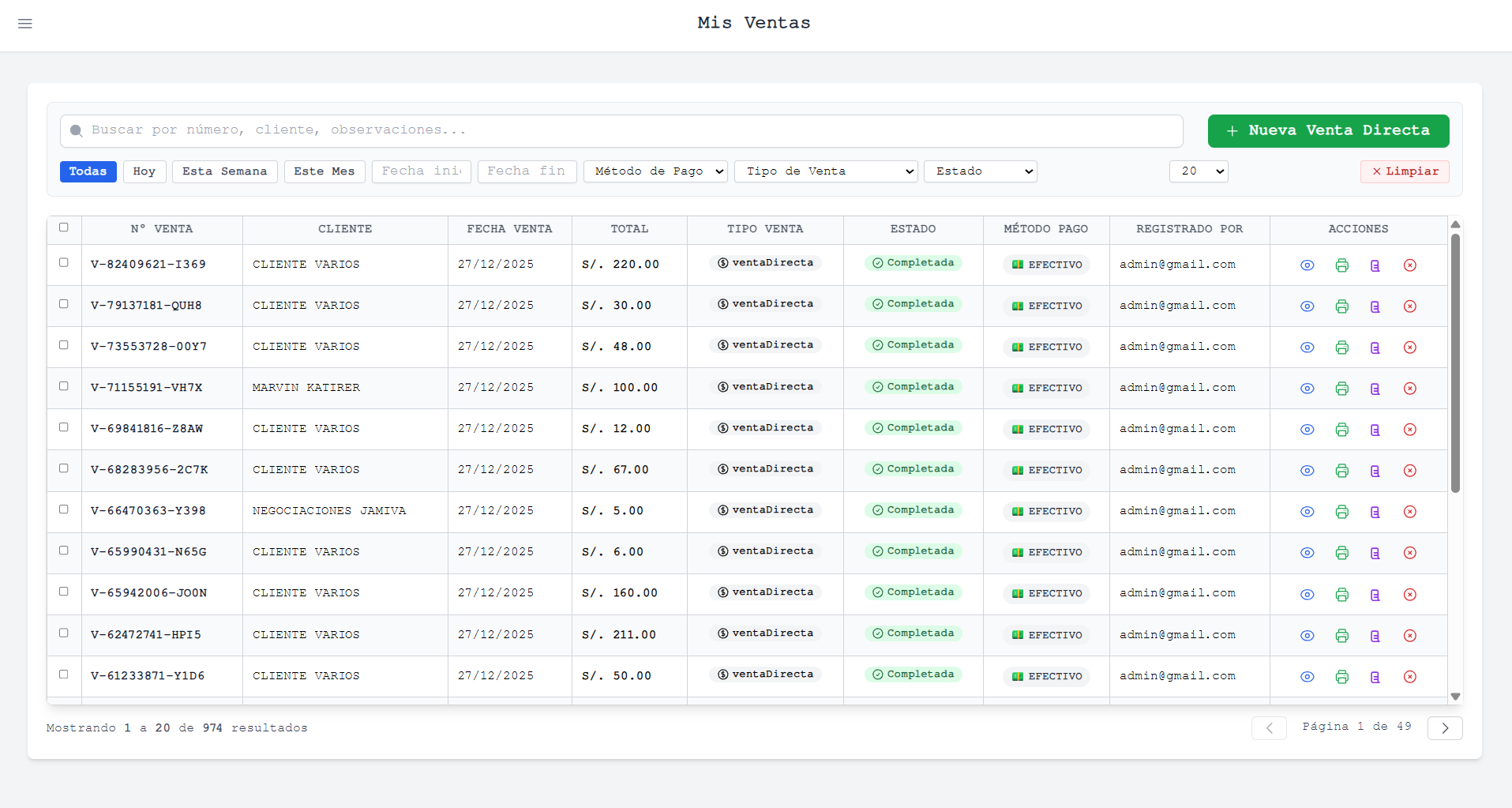Check the row for V-69841816-Z8AW
Image resolution: width=1512 pixels, height=808 pixels.
[x=64, y=427]
